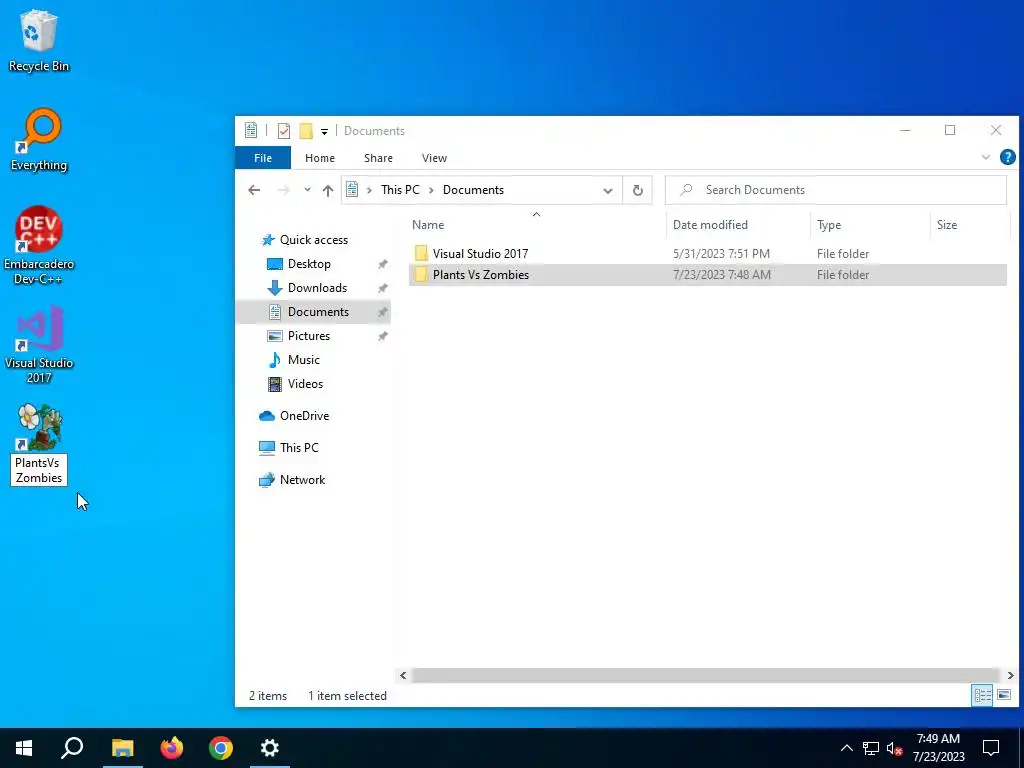Viewport: 1024px width, 768px height.
Task: Open the Windows Start menu
Action: coord(24,748)
